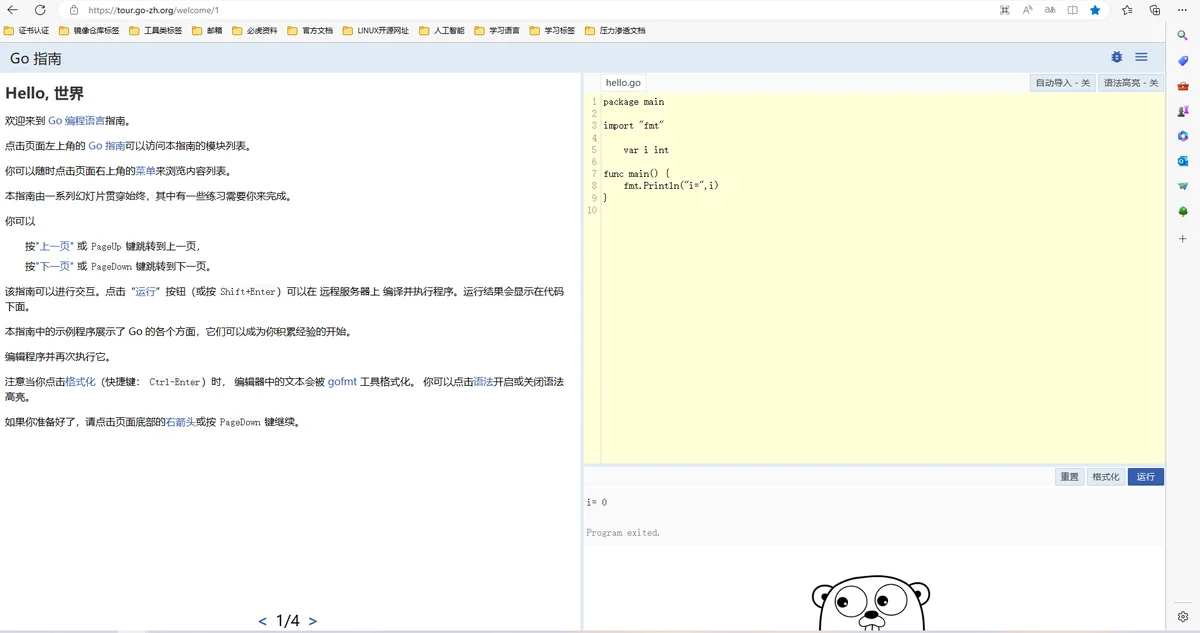Click the 语法 link in paragraph
1200x633 pixels.
pyautogui.click(x=483, y=382)
